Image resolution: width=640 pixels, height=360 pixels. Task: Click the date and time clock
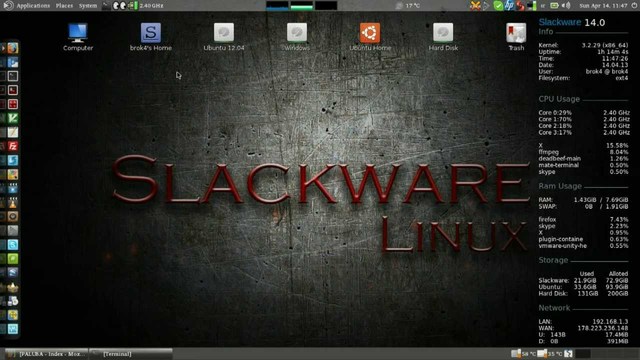pyautogui.click(x=603, y=6)
